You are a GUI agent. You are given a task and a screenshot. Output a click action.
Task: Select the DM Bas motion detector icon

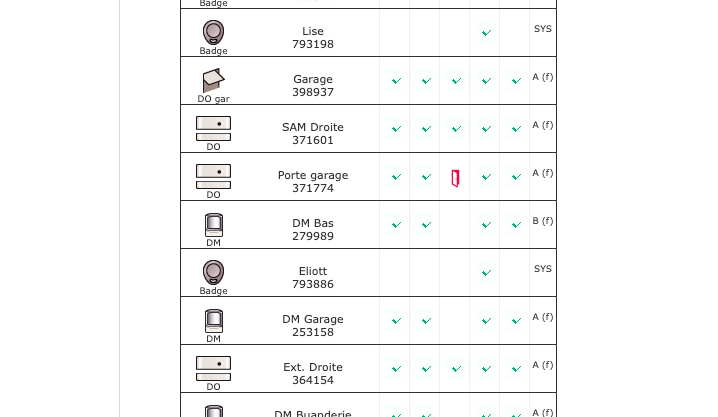tap(213, 224)
